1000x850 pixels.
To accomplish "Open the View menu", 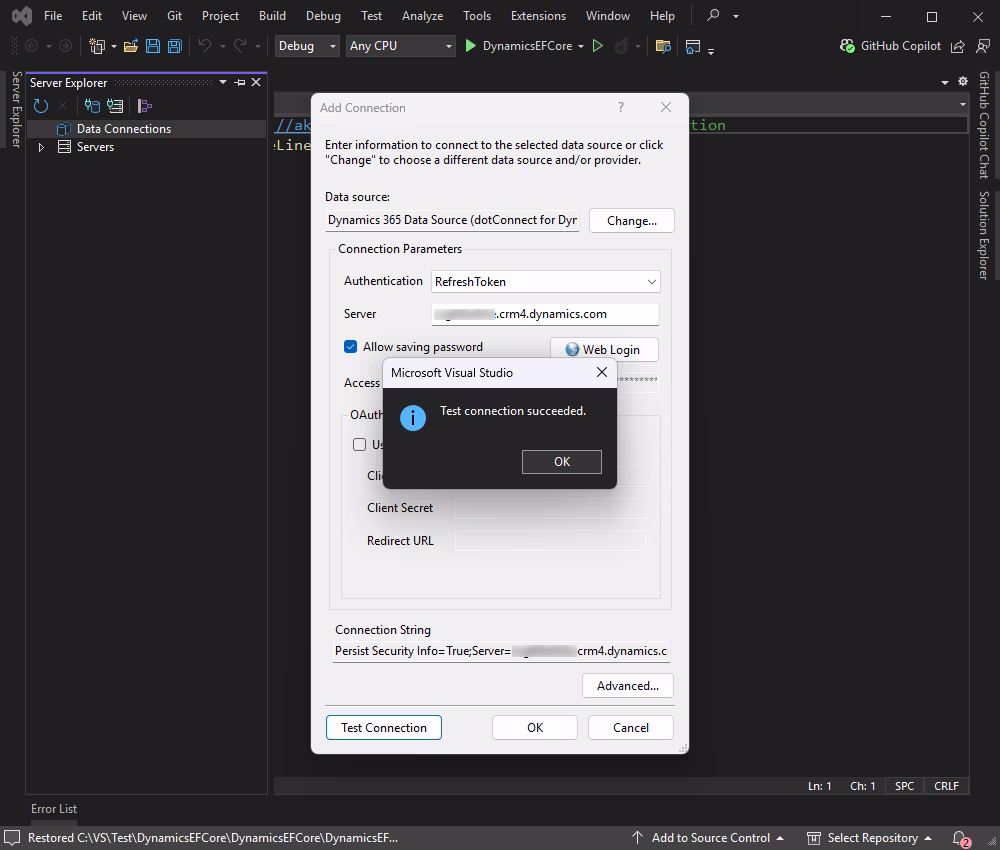I will 134,16.
